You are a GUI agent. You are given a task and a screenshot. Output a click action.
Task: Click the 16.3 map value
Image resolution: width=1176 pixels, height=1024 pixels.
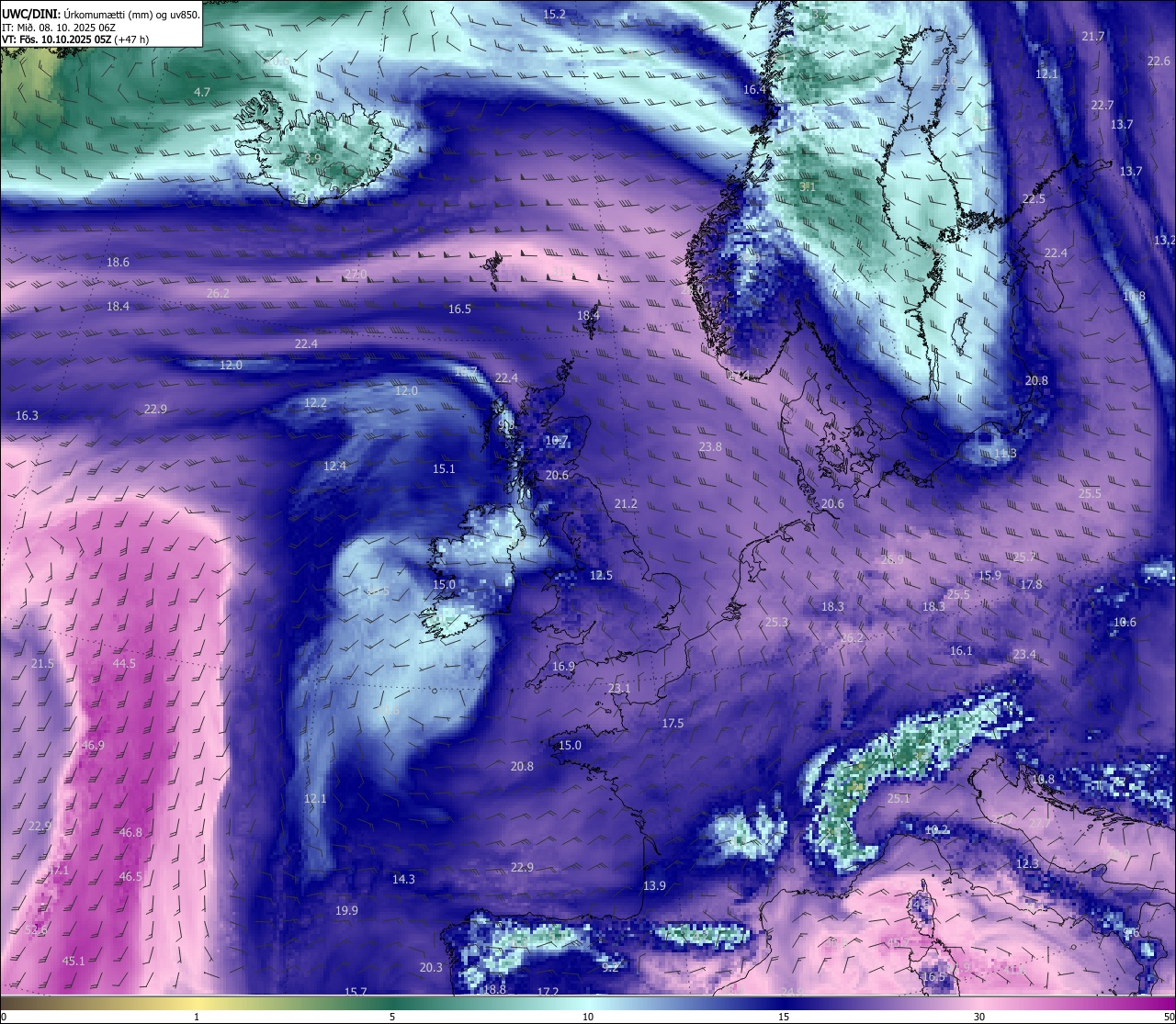pyautogui.click(x=28, y=415)
